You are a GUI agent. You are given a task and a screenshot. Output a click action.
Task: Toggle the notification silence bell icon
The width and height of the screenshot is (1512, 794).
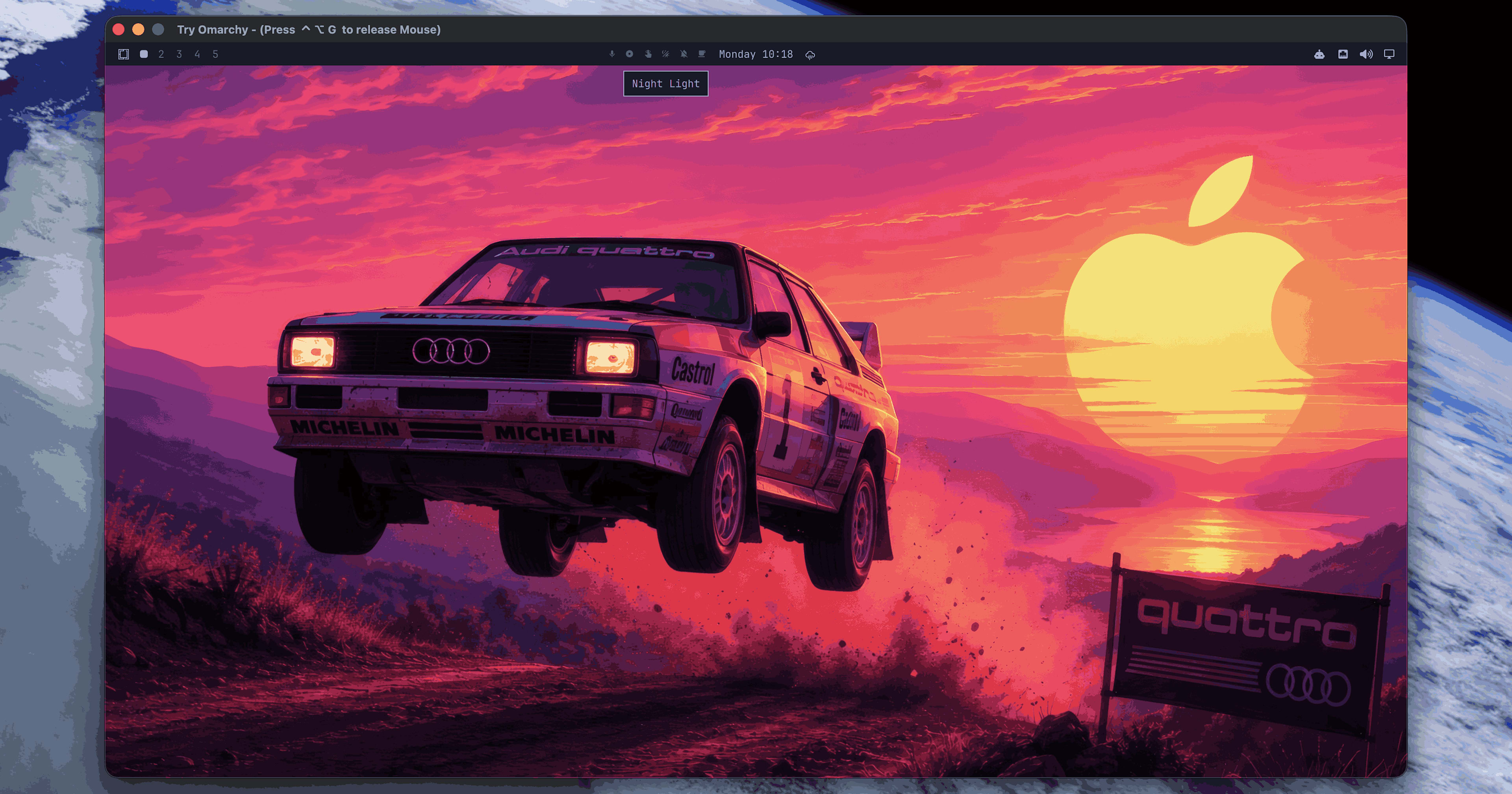684,54
